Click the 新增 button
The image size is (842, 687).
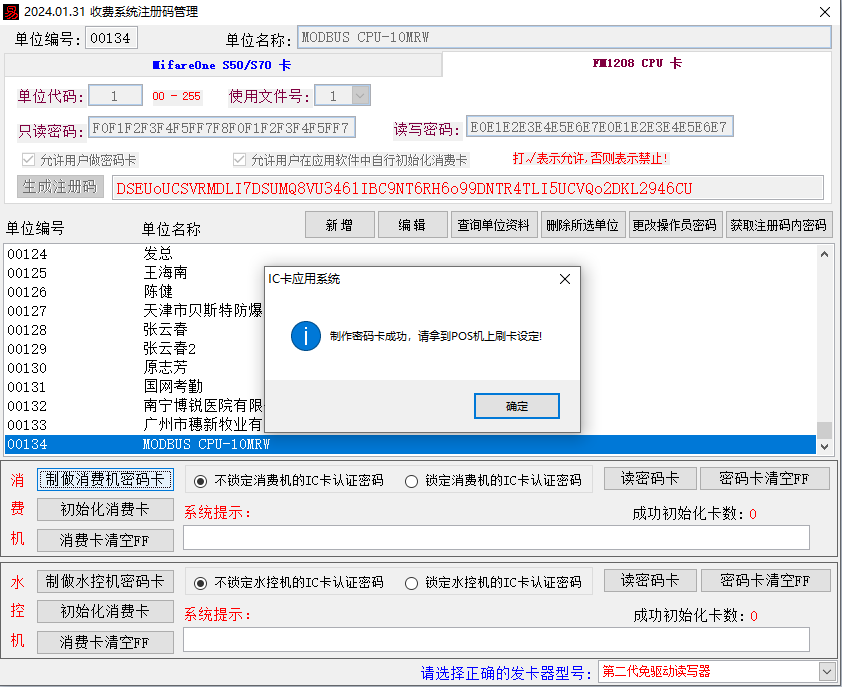click(x=339, y=225)
